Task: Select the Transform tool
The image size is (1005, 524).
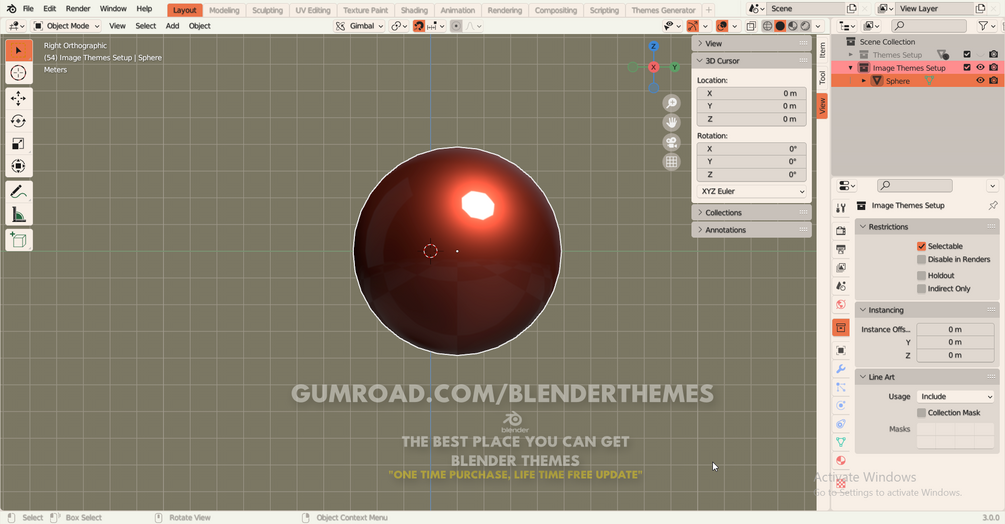Action: click(19, 166)
